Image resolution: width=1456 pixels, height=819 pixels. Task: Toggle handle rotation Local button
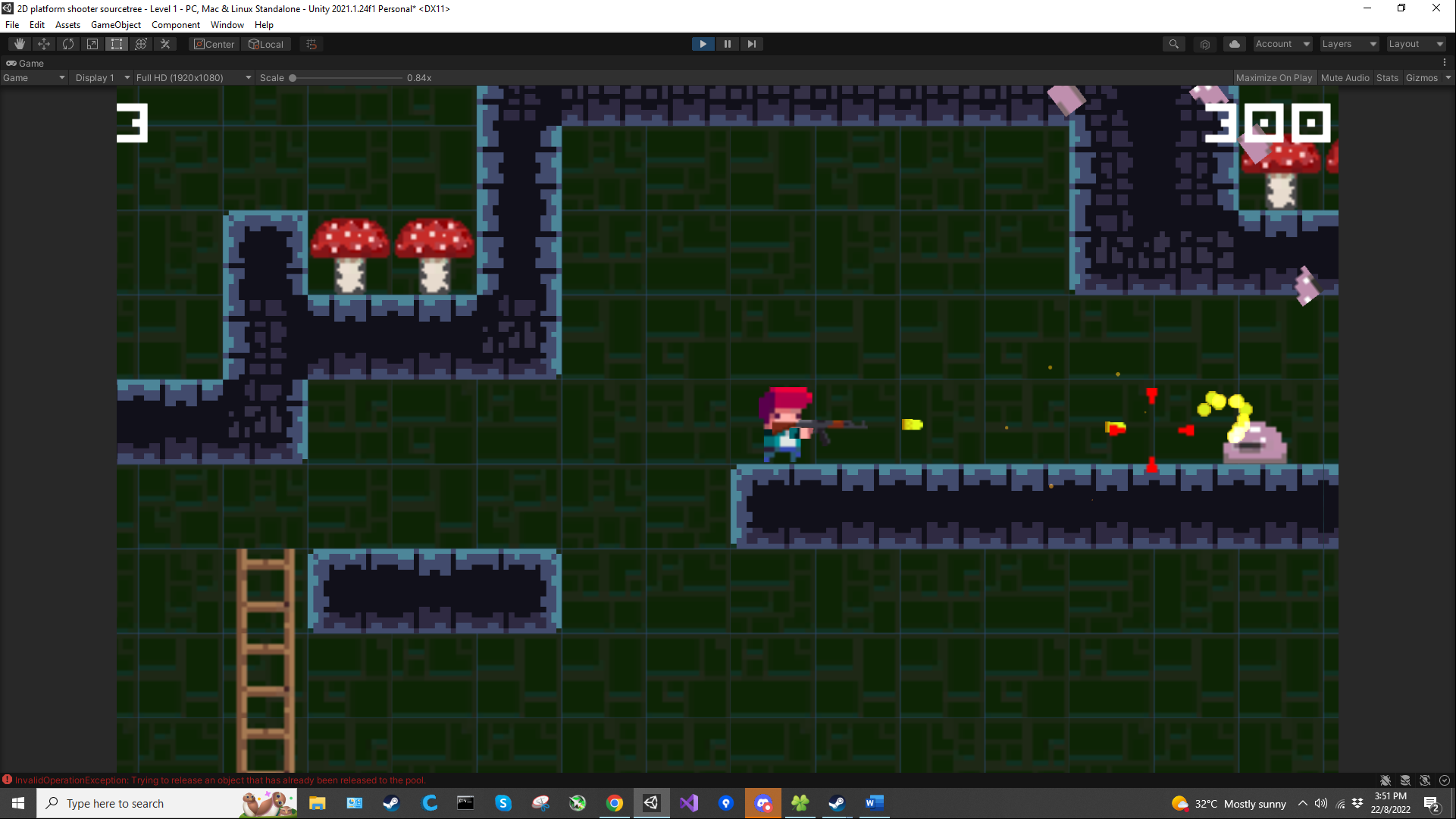266,44
